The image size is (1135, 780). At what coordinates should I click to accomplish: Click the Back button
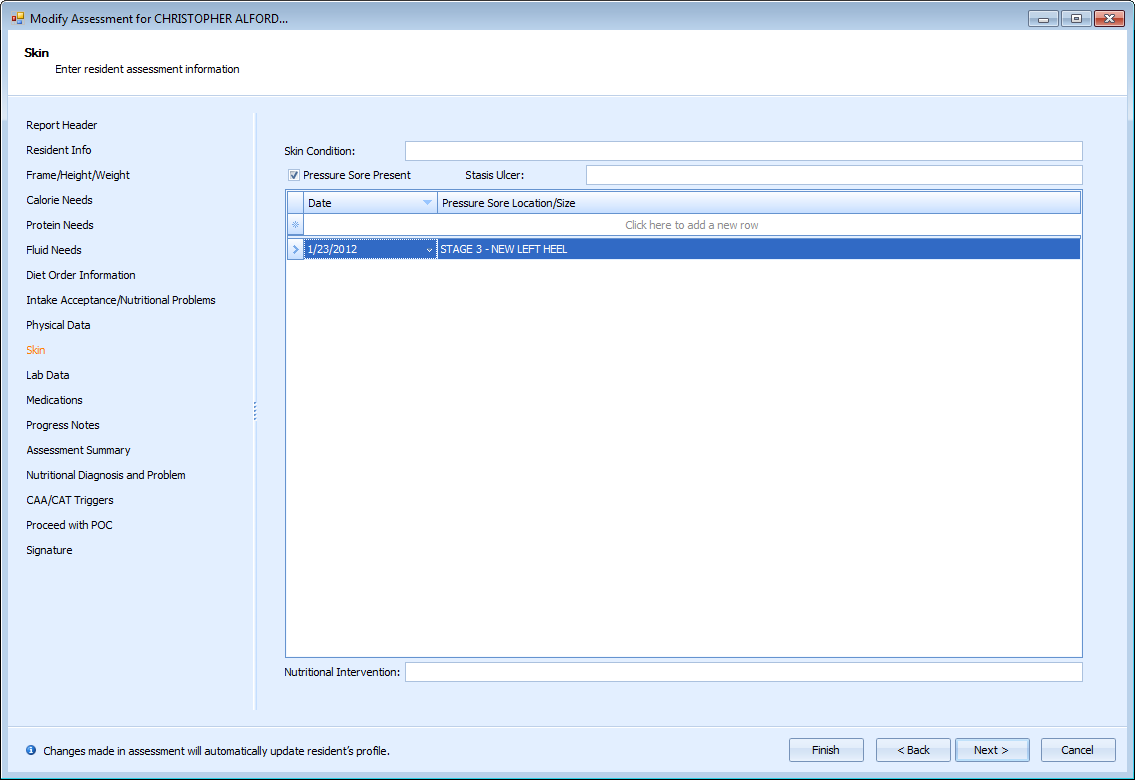[x=913, y=750]
